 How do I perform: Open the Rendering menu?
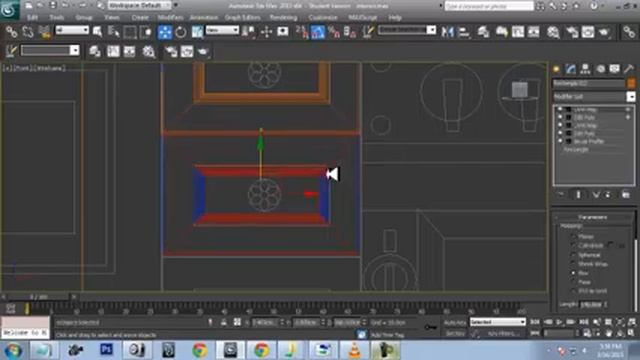pos(283,18)
